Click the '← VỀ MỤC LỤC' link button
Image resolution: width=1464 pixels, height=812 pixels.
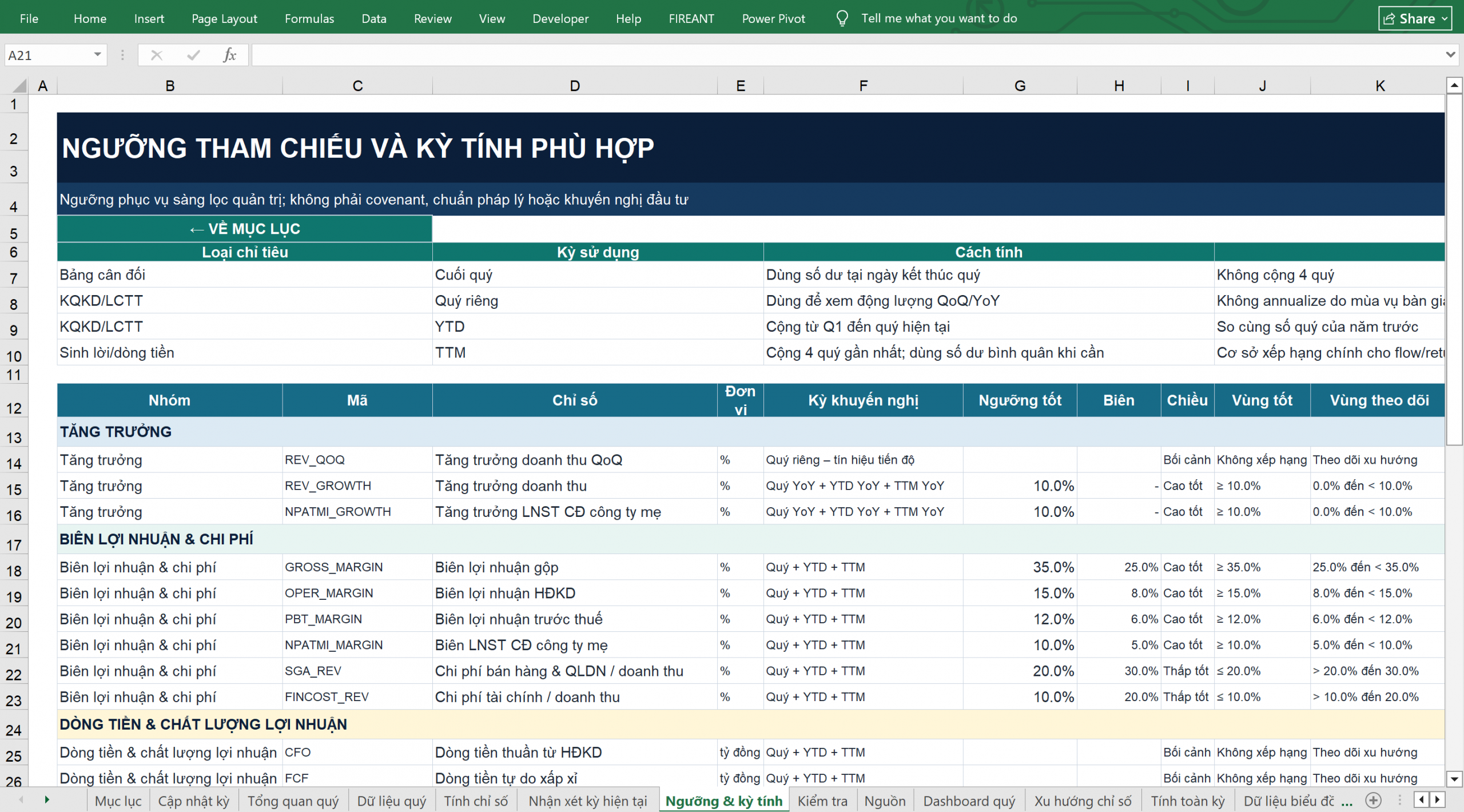click(x=245, y=229)
